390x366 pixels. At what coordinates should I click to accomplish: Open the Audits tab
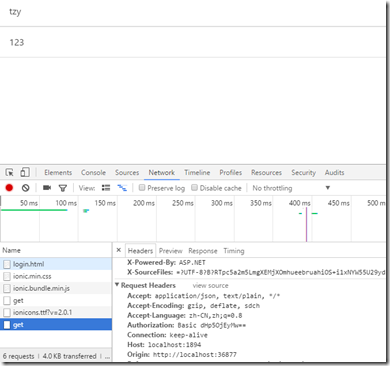[x=334, y=172]
